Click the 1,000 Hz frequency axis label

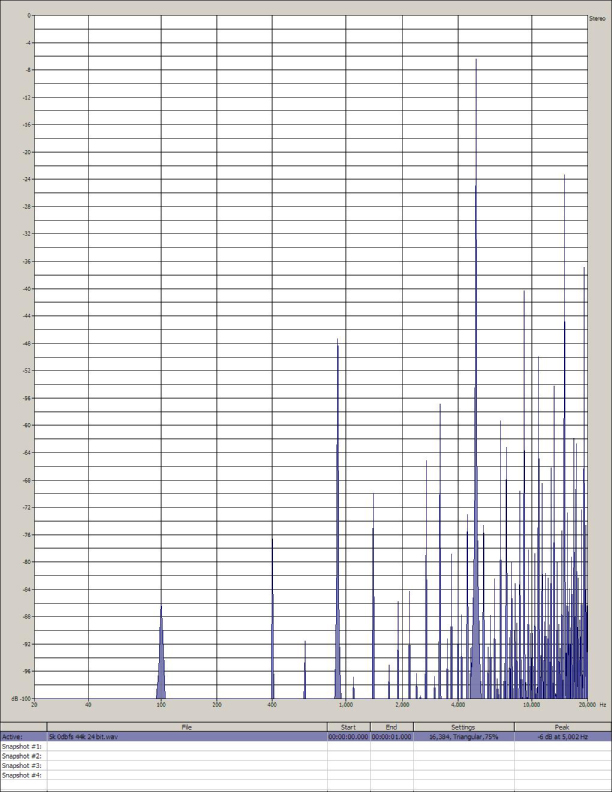346,705
